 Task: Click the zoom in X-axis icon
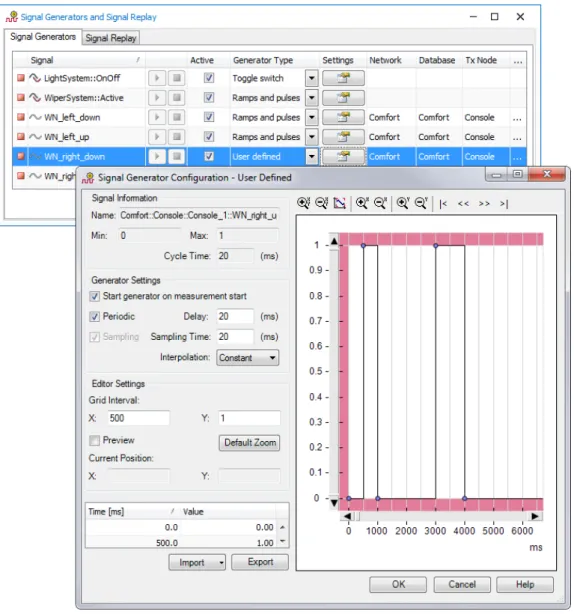[362, 203]
